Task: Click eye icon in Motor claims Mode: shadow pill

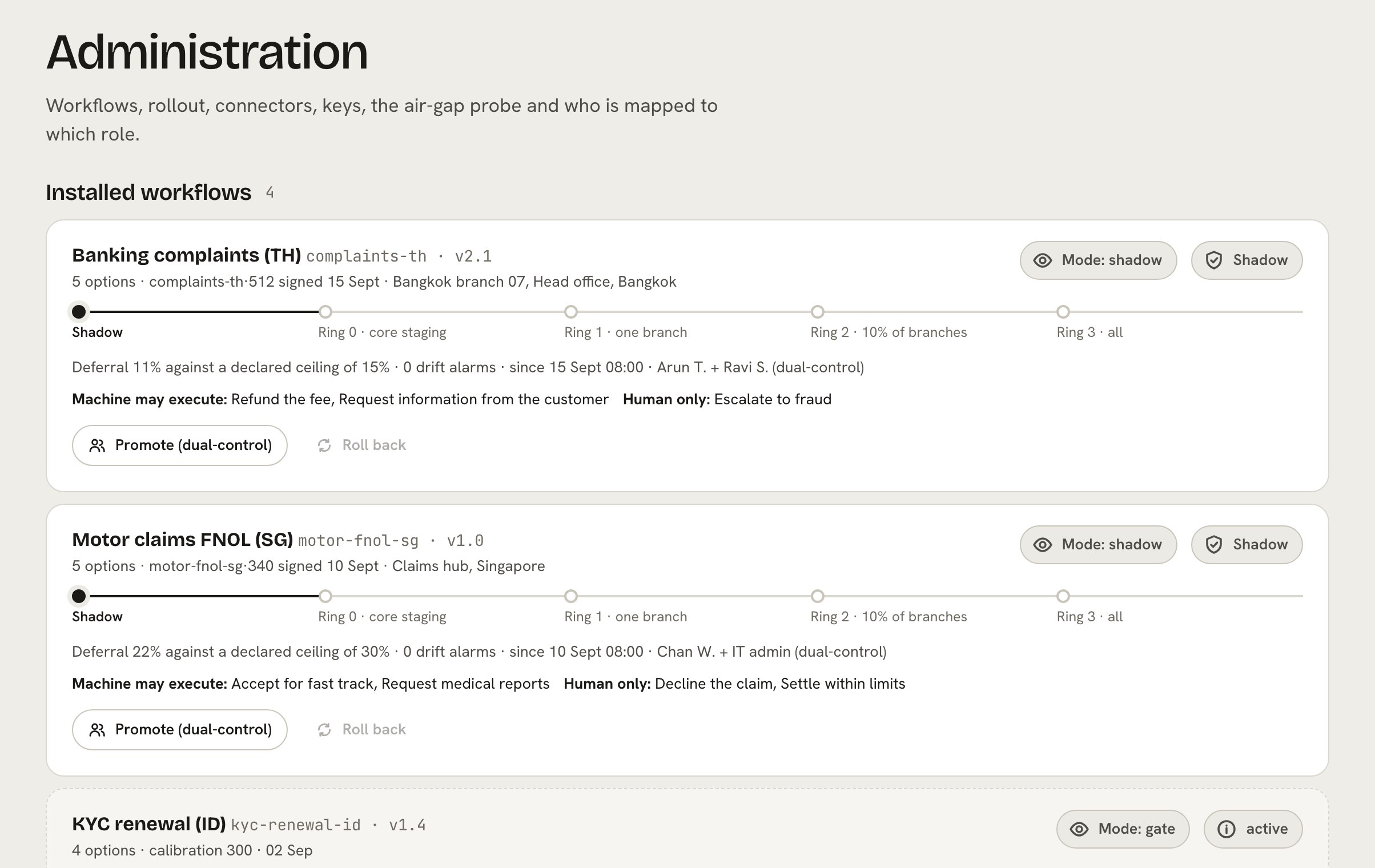Action: tap(1043, 545)
